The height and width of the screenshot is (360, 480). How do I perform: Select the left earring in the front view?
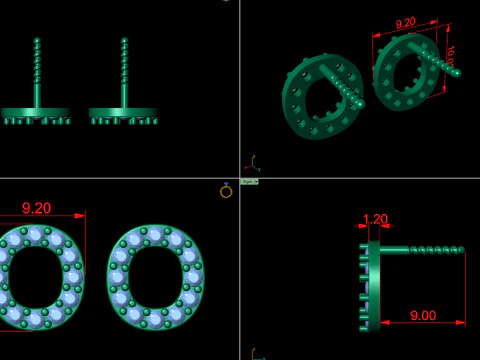point(36,82)
